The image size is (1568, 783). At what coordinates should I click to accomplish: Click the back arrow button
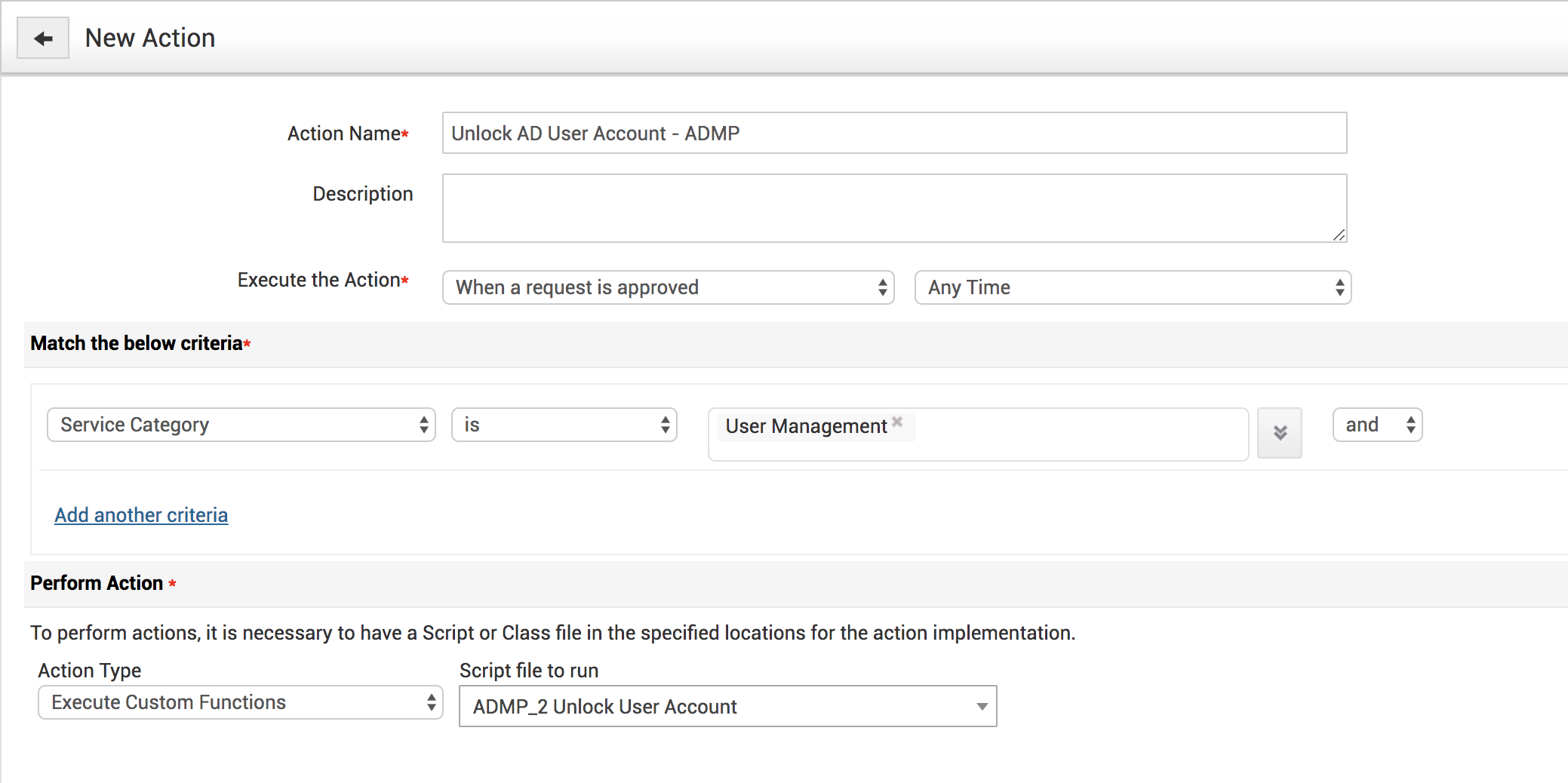click(43, 38)
